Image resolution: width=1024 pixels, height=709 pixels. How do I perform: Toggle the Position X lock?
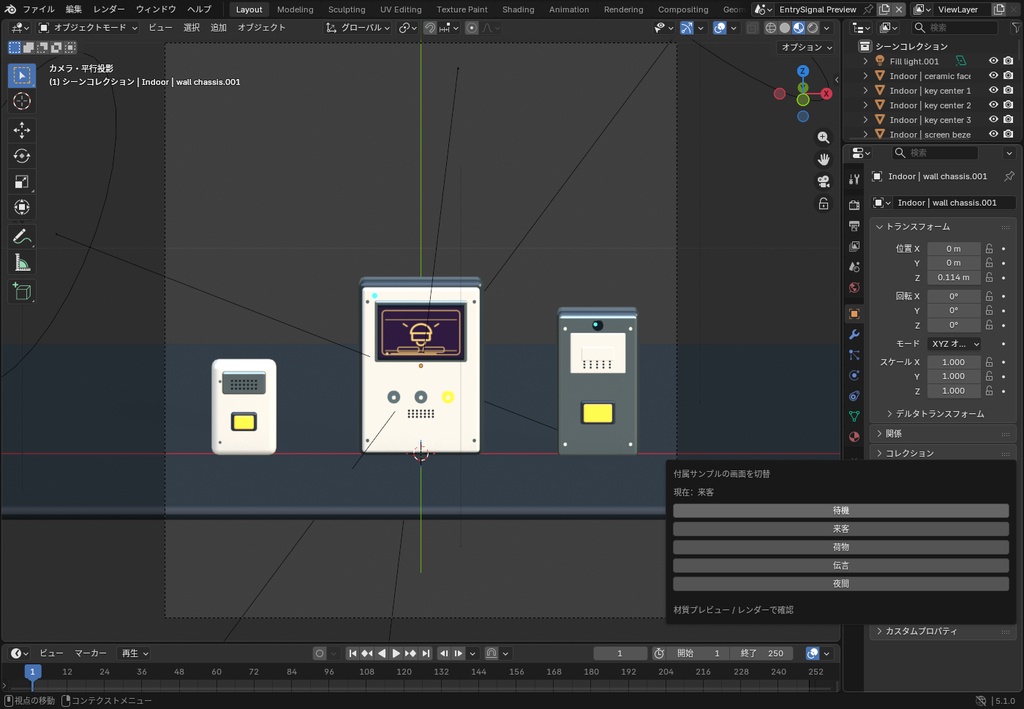coord(989,249)
